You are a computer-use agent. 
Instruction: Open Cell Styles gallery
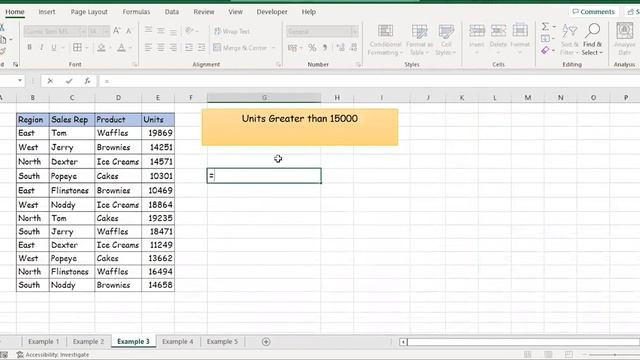(x=446, y=40)
